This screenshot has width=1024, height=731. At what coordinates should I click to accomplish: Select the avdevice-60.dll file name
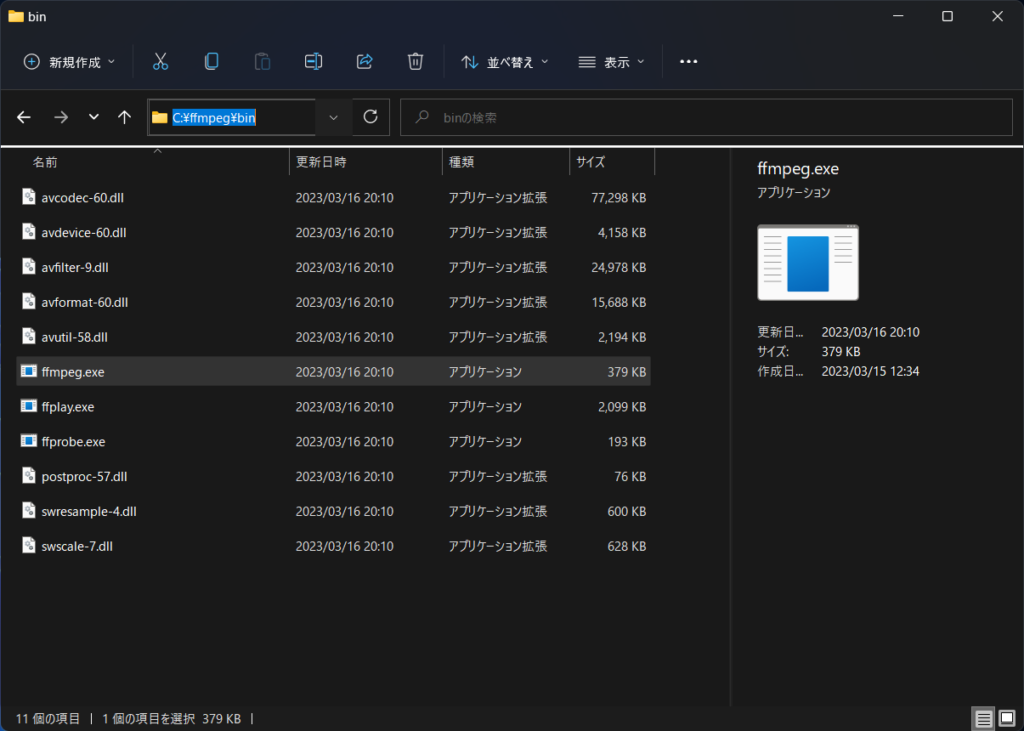coord(84,233)
